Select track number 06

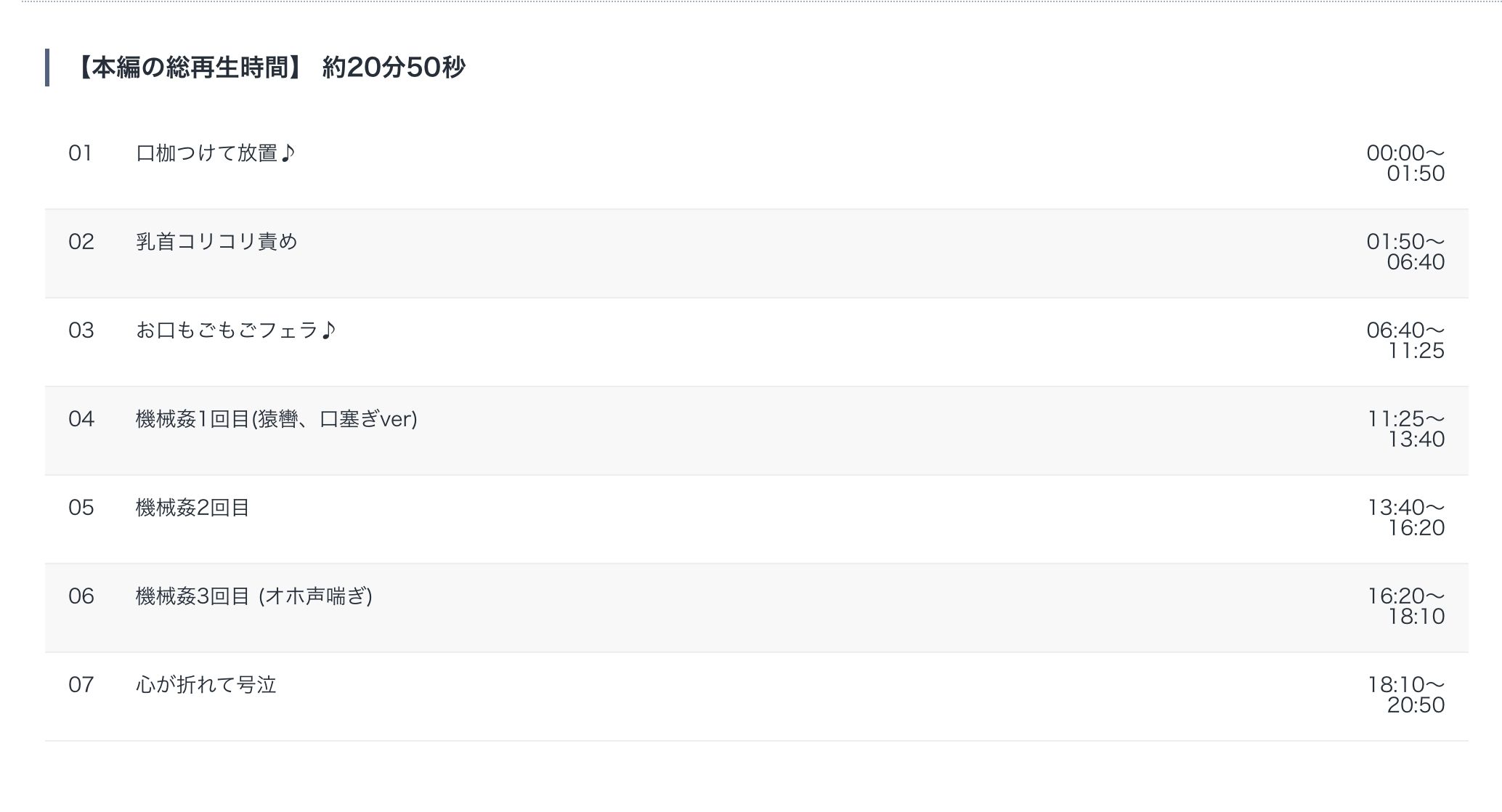pyautogui.click(x=81, y=596)
